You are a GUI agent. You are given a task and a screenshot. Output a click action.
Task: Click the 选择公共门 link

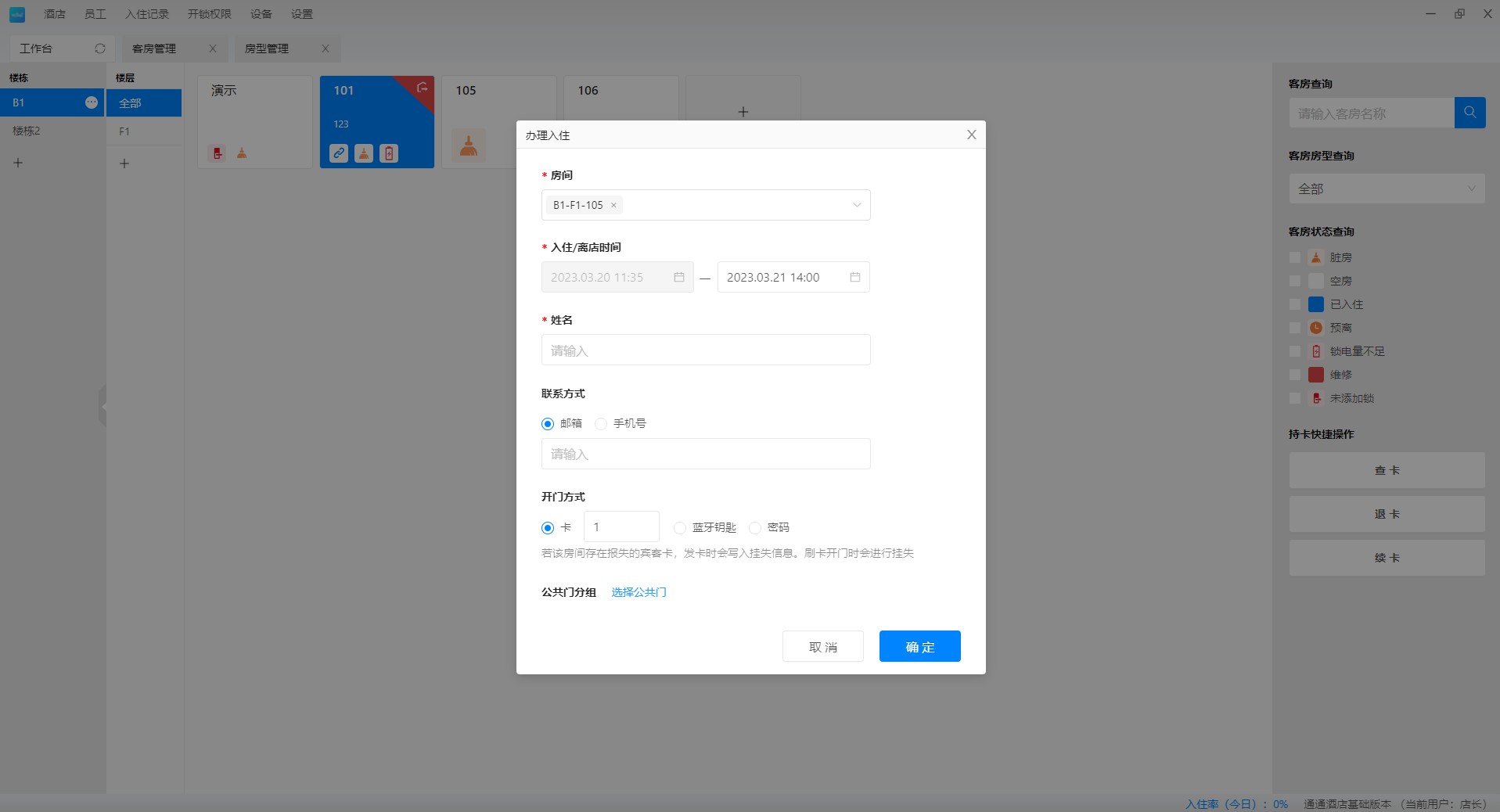(638, 592)
